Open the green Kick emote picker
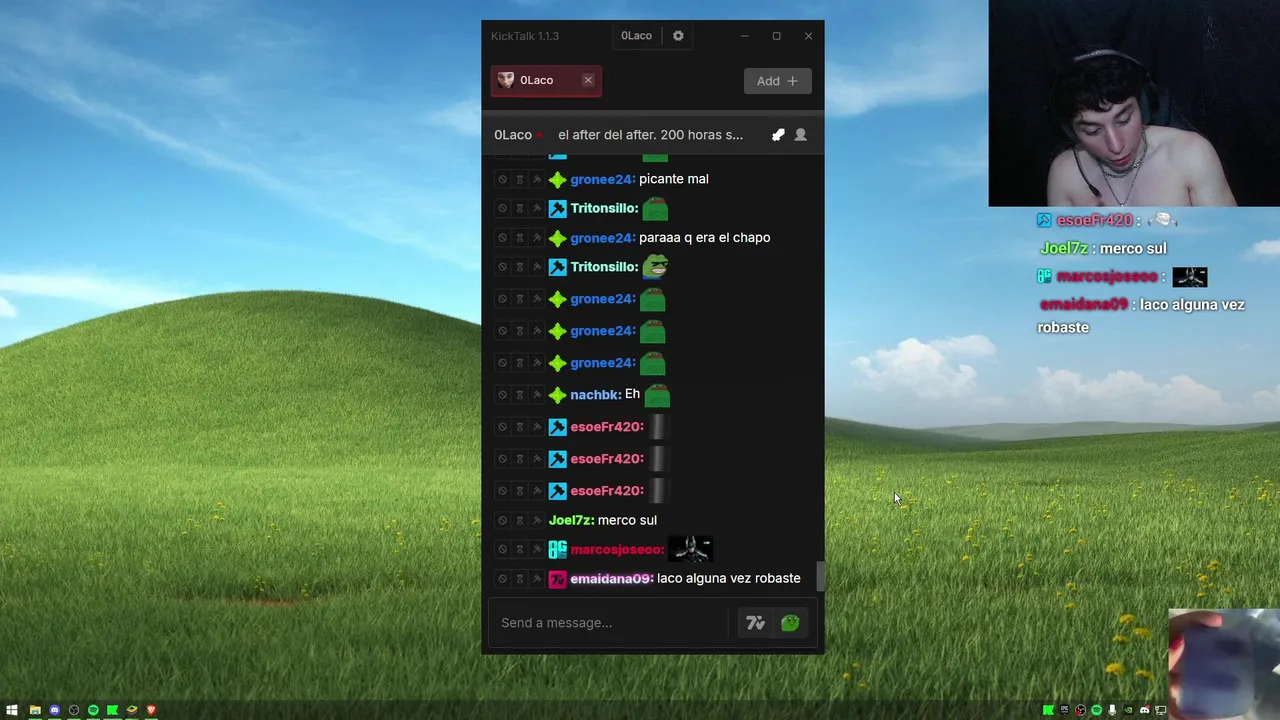Screen dimensions: 1280x720 point(790,623)
